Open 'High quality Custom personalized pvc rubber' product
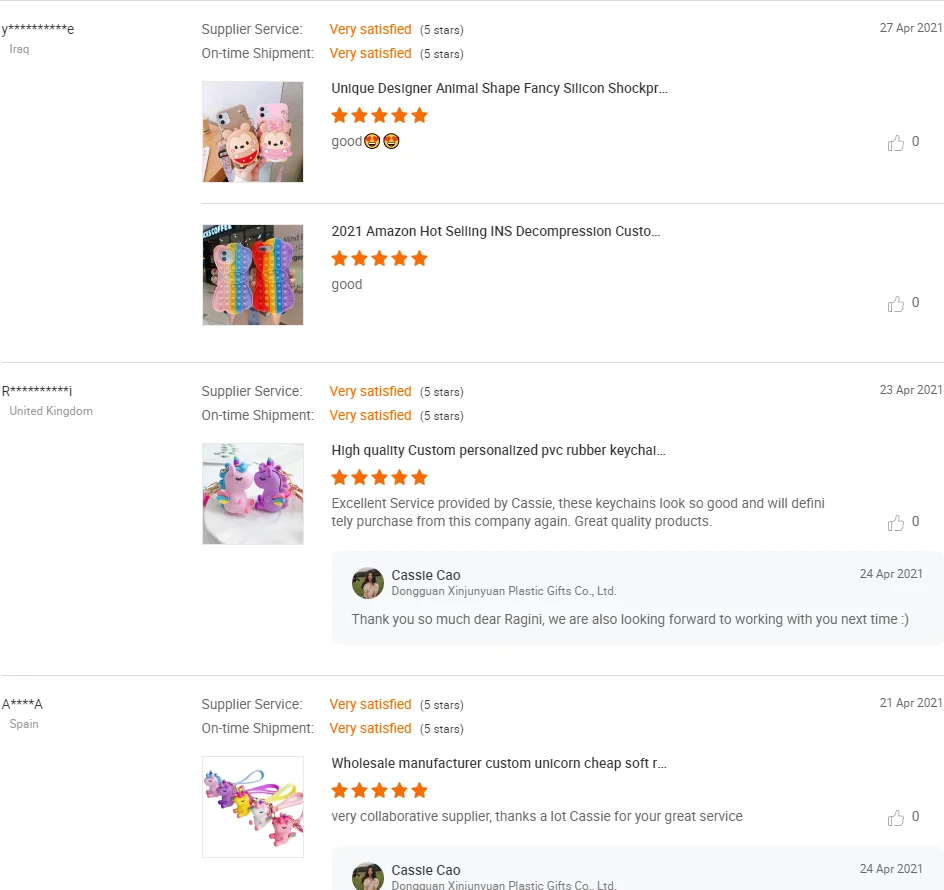Screen dimensions: 944x890 click(498, 450)
